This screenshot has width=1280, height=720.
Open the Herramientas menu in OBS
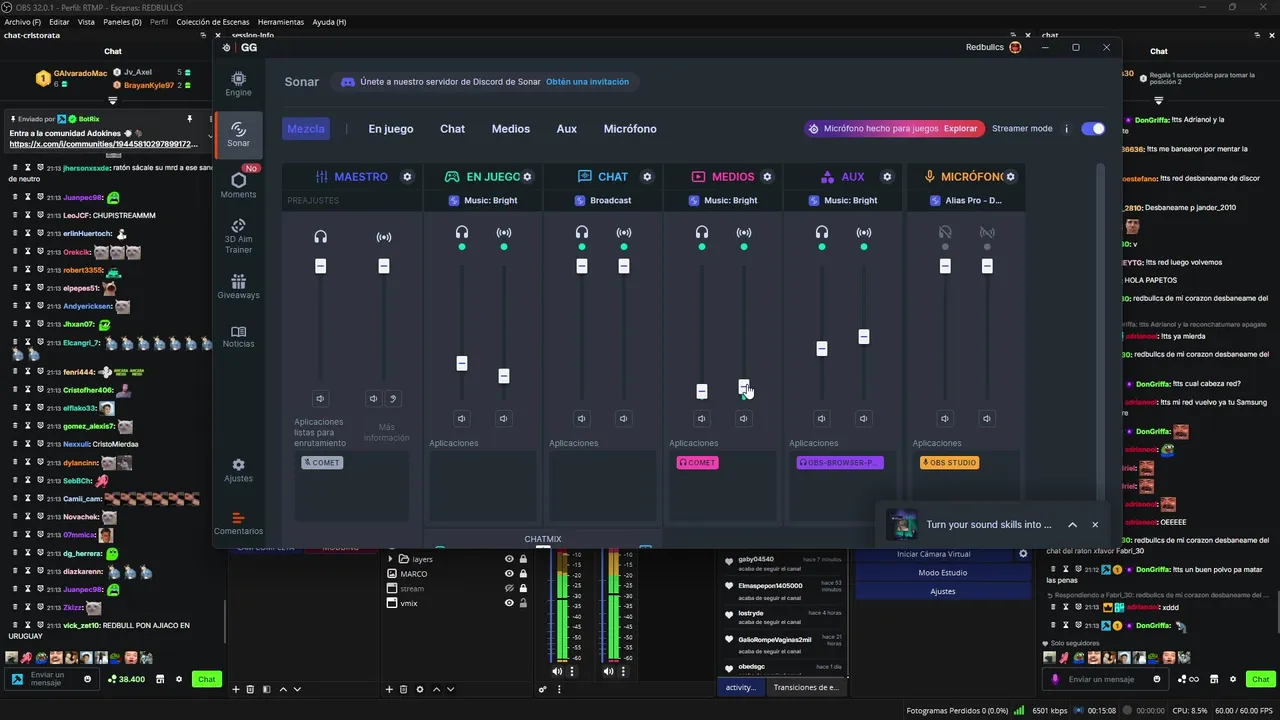click(x=281, y=22)
